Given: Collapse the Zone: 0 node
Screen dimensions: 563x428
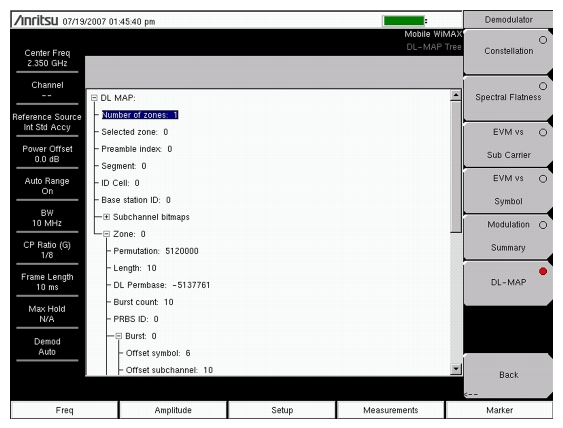Looking at the screenshot, I should (106, 234).
